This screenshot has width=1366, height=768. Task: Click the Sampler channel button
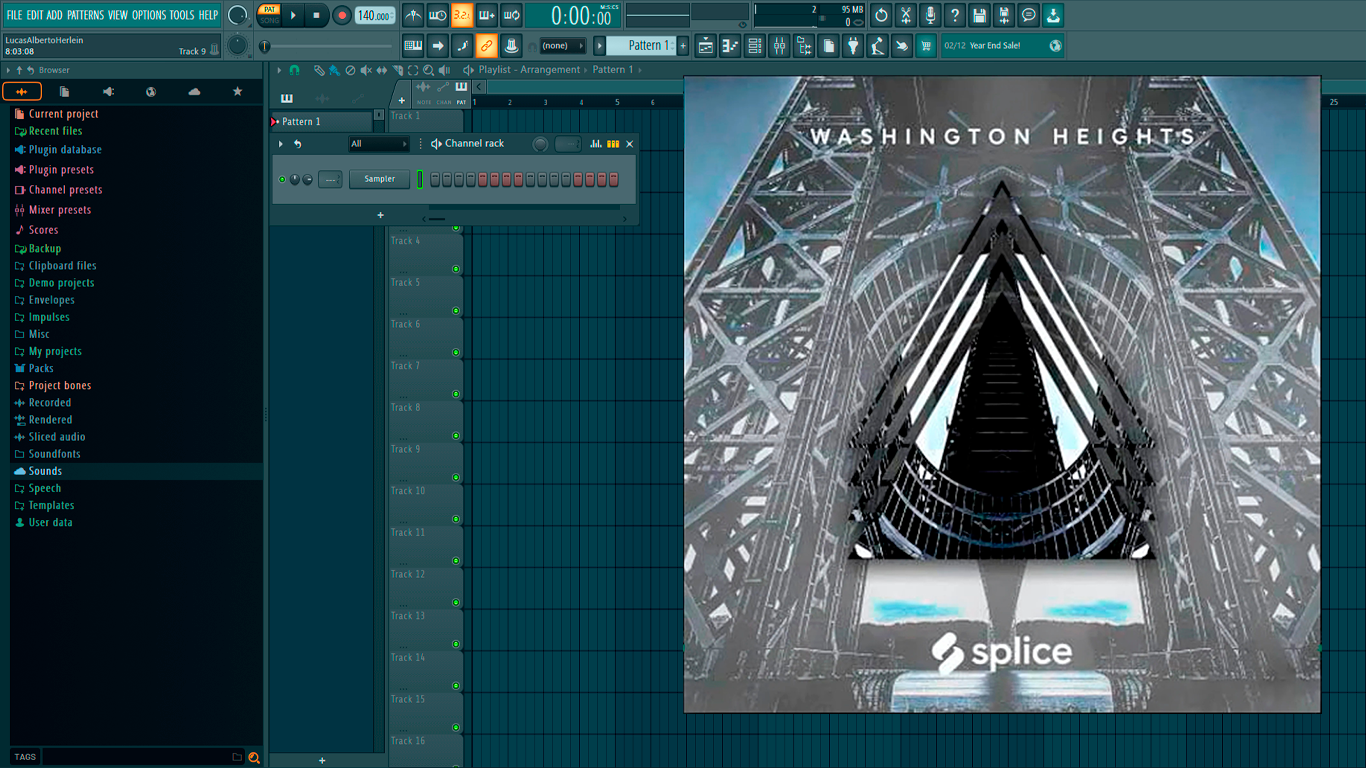(379, 179)
